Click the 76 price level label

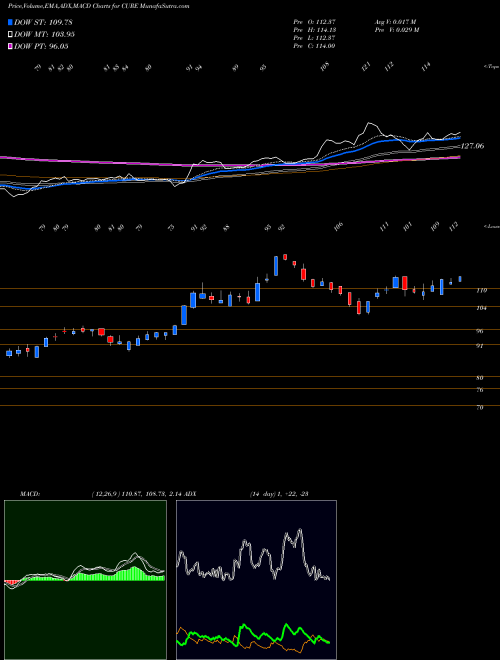479,390
